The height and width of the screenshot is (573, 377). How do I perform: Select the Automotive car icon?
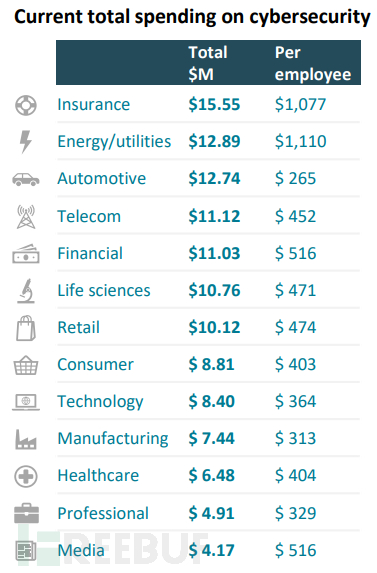26,179
